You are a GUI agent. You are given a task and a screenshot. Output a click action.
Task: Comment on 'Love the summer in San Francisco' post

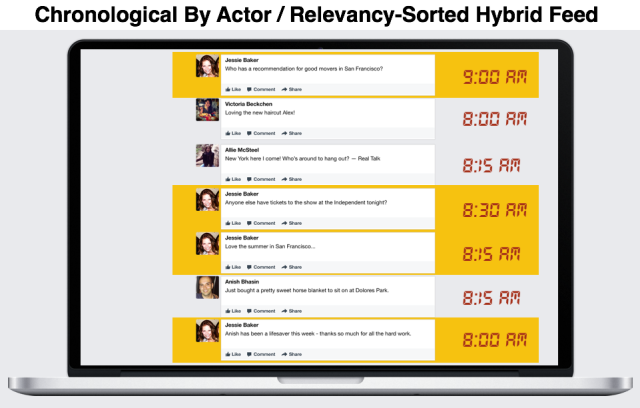click(x=261, y=267)
